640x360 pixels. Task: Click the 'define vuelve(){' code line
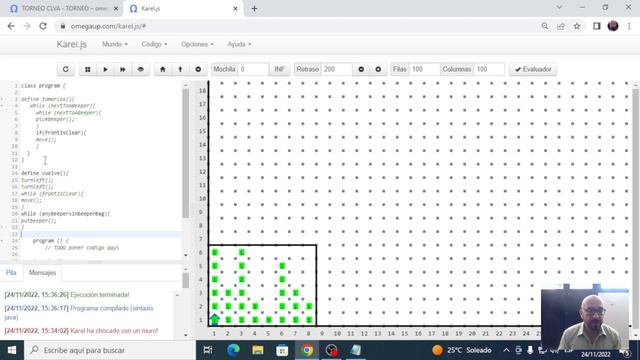(x=45, y=173)
